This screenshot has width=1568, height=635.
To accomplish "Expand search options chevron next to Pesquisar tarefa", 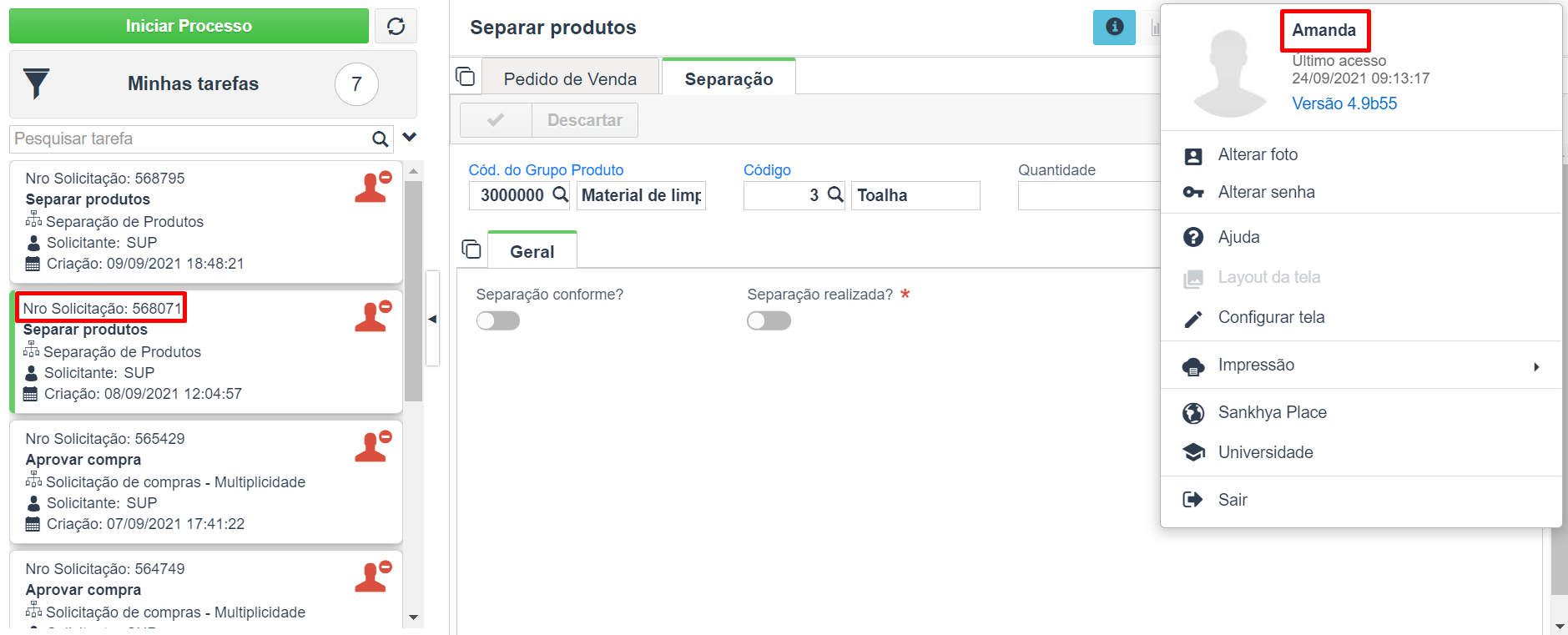I will click(x=409, y=137).
